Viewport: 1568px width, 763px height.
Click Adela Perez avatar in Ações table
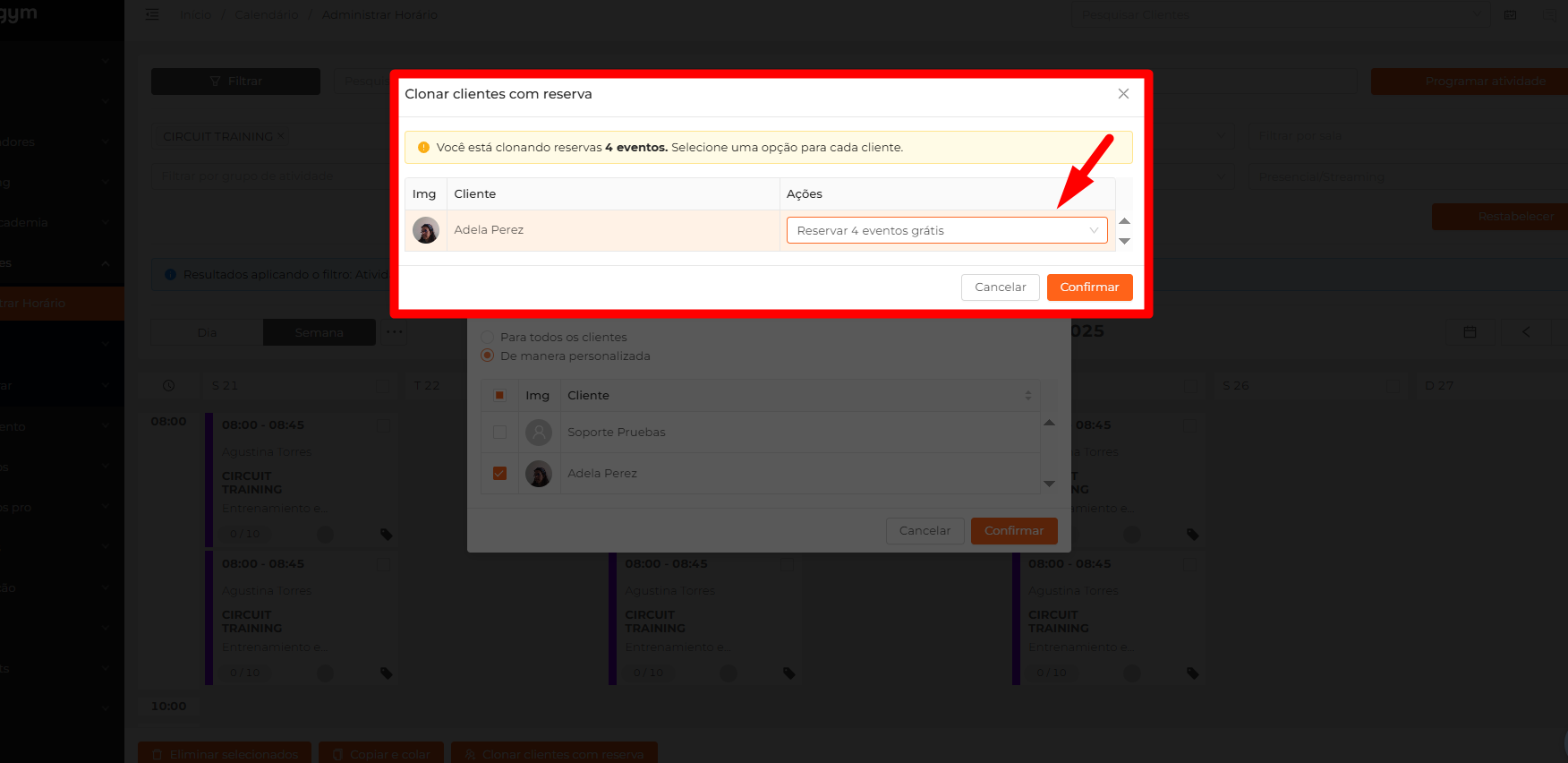(x=426, y=230)
